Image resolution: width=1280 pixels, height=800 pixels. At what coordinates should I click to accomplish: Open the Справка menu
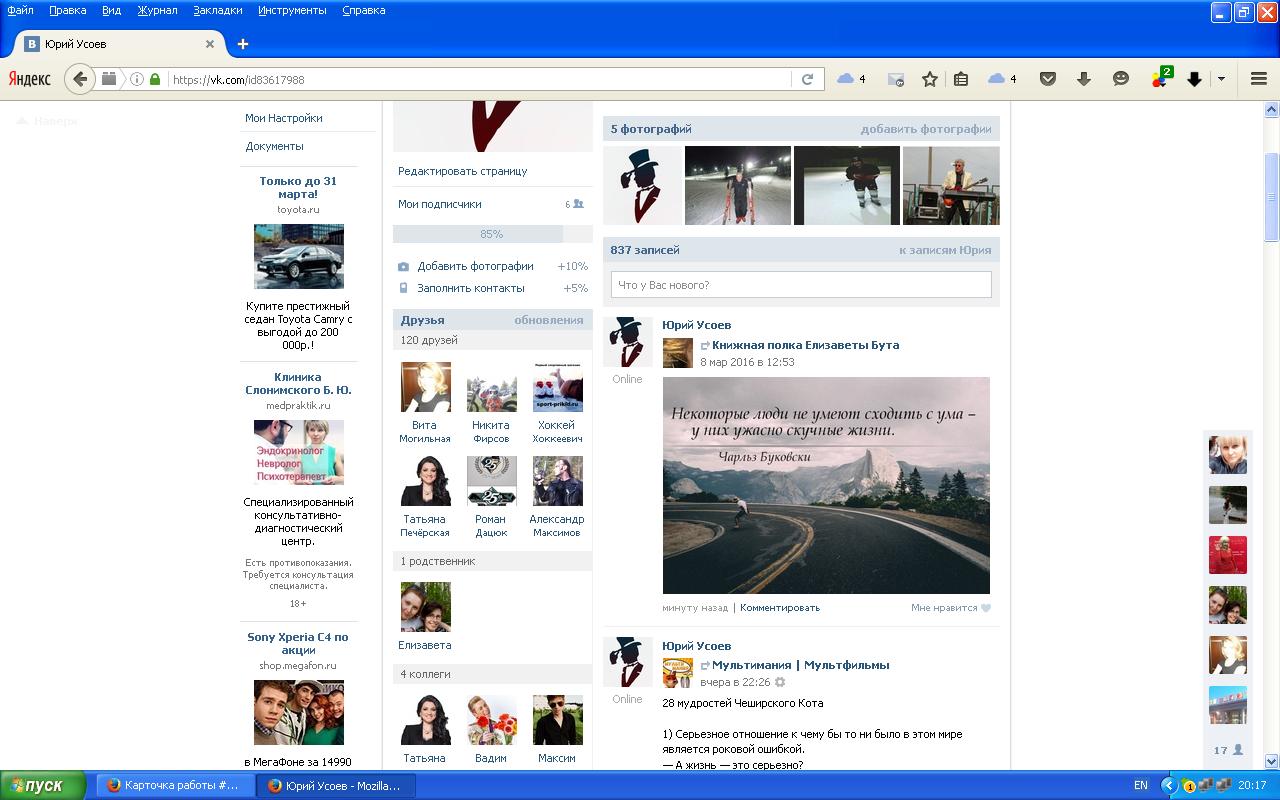pyautogui.click(x=363, y=10)
